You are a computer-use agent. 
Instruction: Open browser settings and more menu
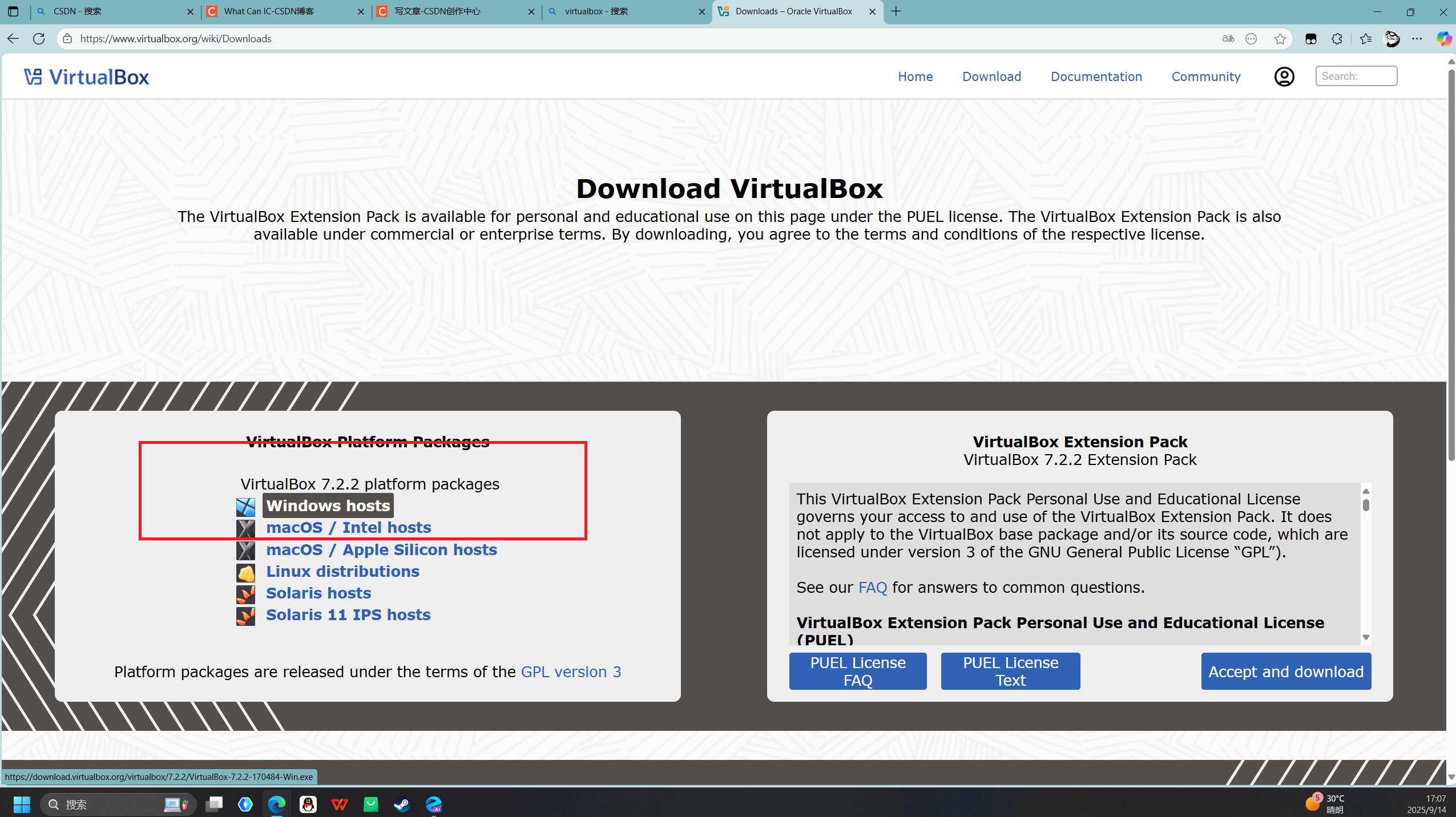[1417, 39]
